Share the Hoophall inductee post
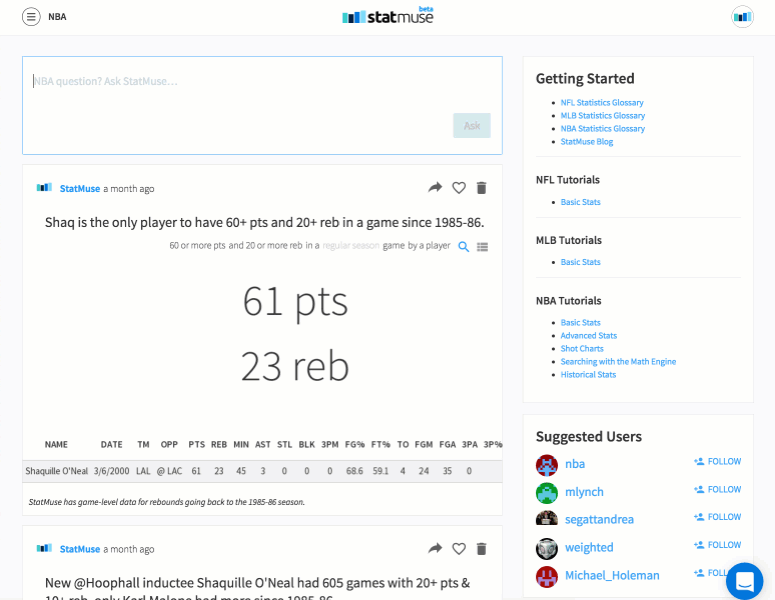Image resolution: width=775 pixels, height=600 pixels. (435, 548)
